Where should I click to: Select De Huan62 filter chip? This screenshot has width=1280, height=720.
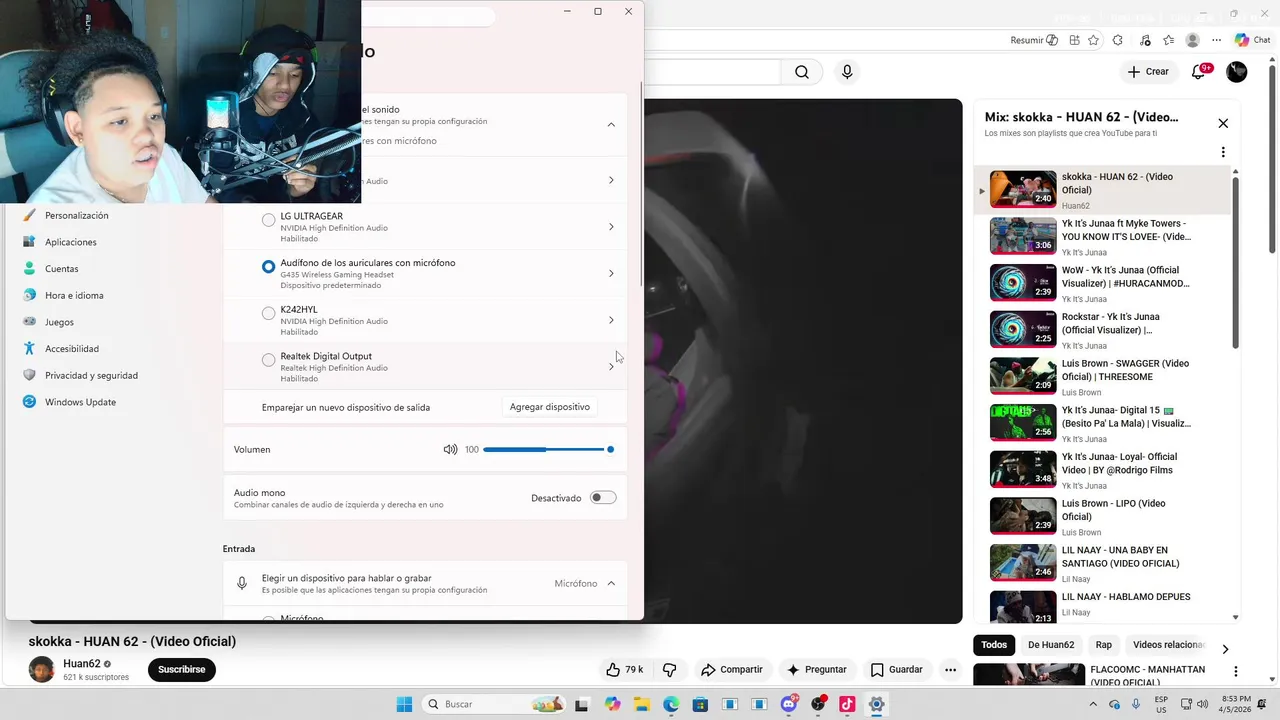pyautogui.click(x=1051, y=645)
